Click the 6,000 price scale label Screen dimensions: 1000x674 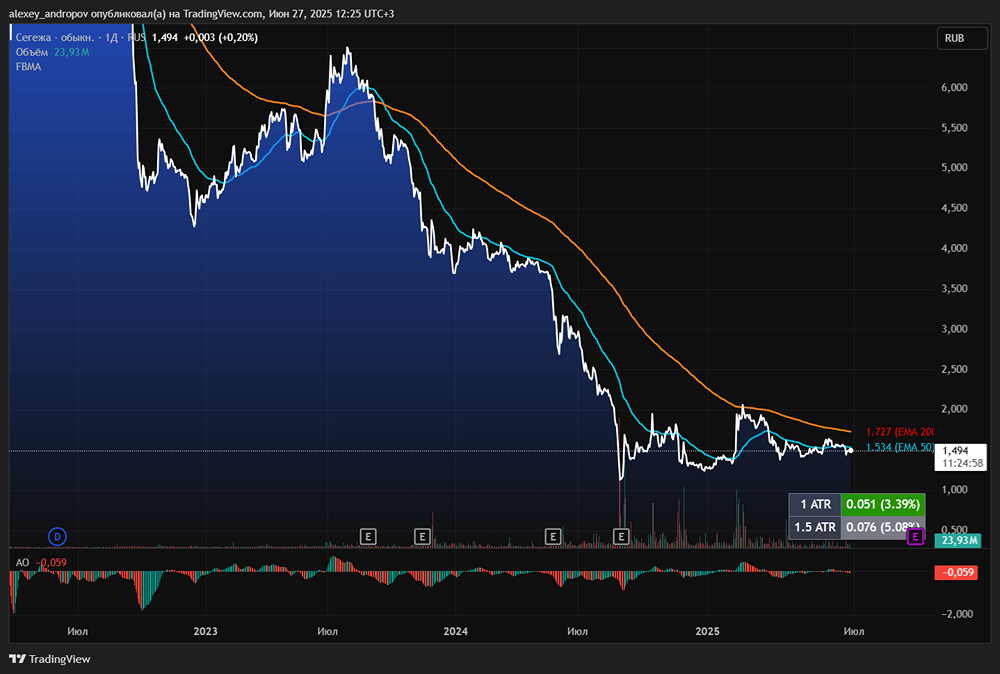pos(954,87)
